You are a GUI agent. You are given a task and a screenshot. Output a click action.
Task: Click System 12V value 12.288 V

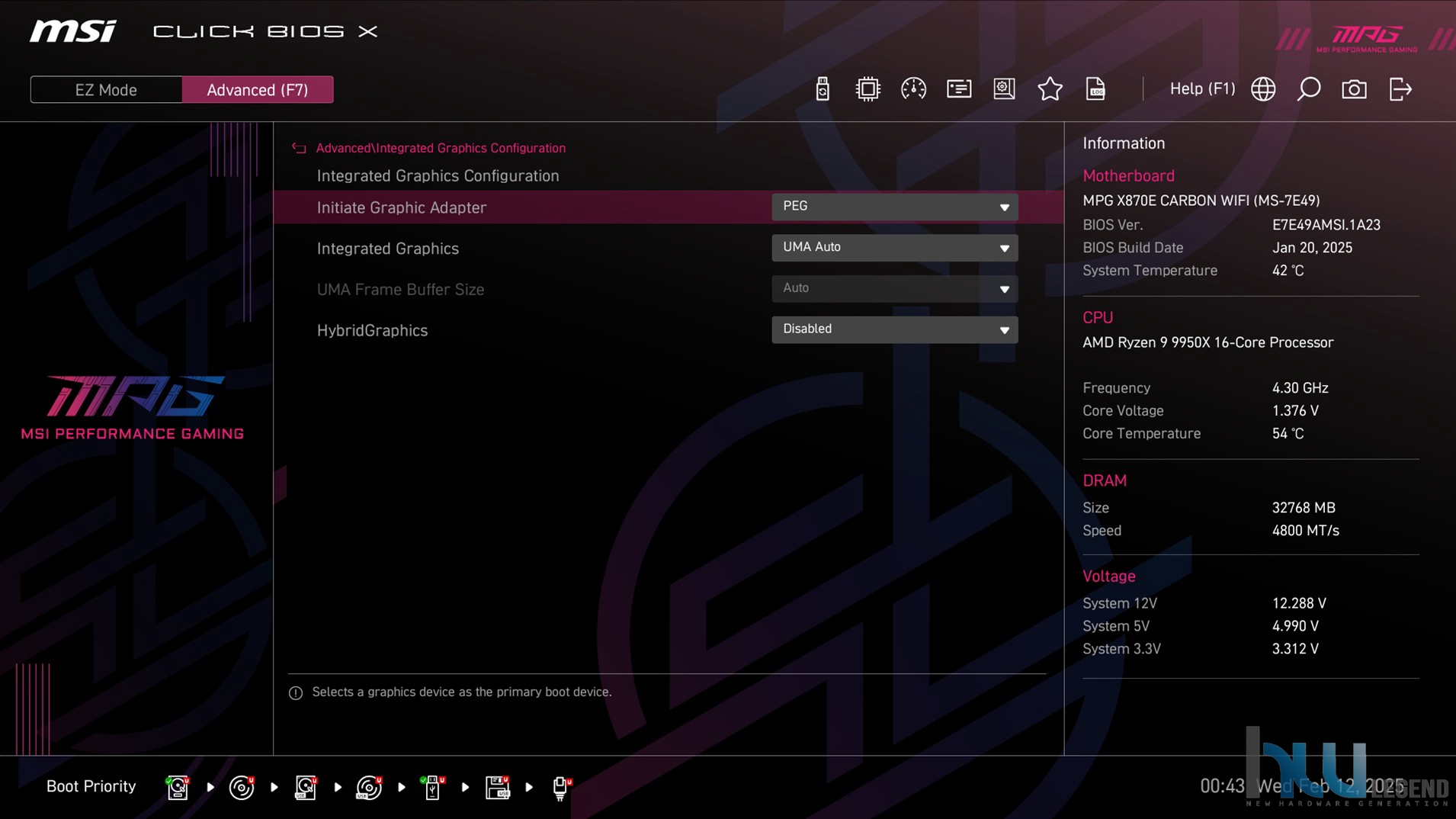[x=1298, y=603]
